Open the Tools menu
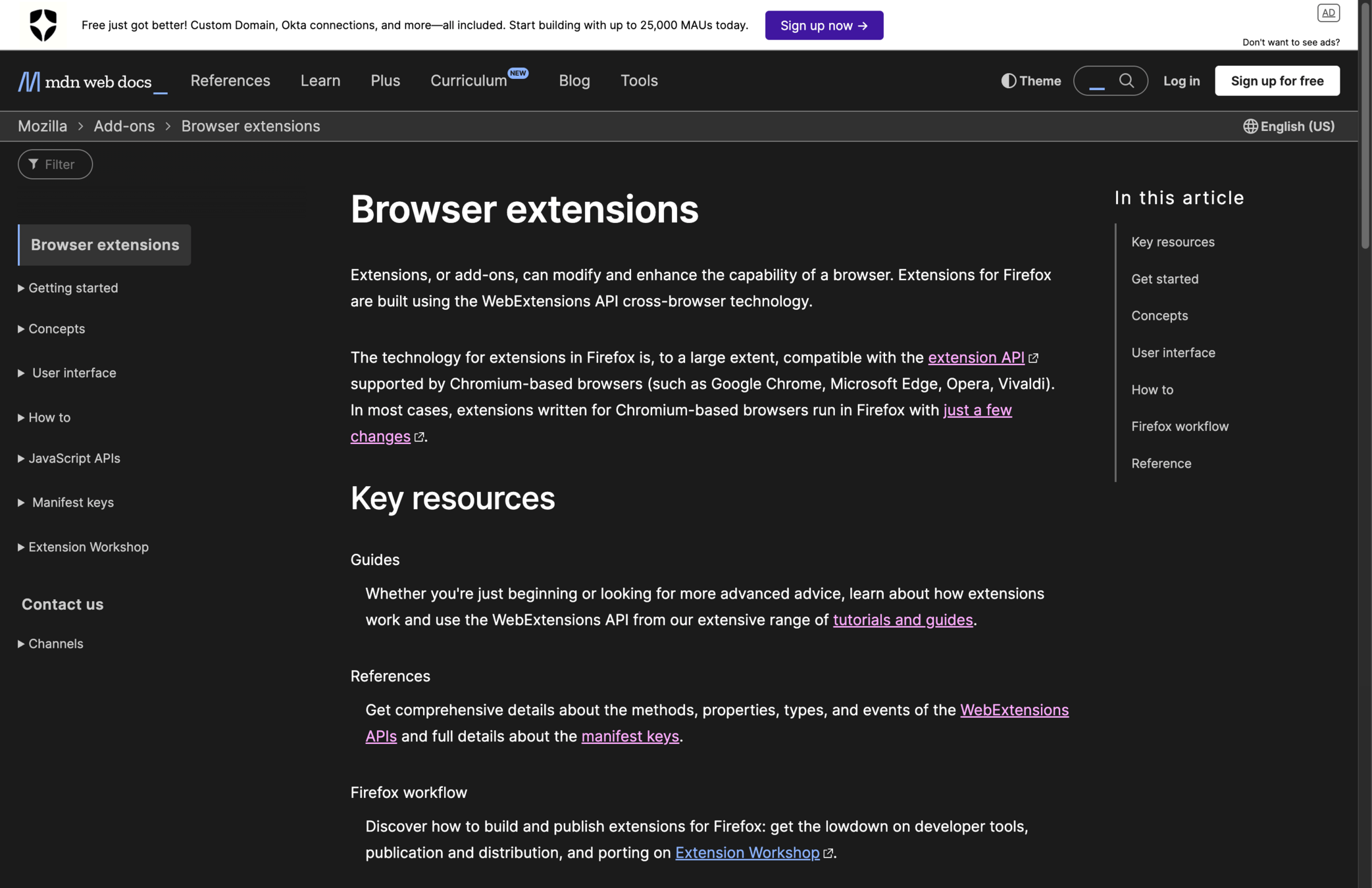 click(x=639, y=80)
